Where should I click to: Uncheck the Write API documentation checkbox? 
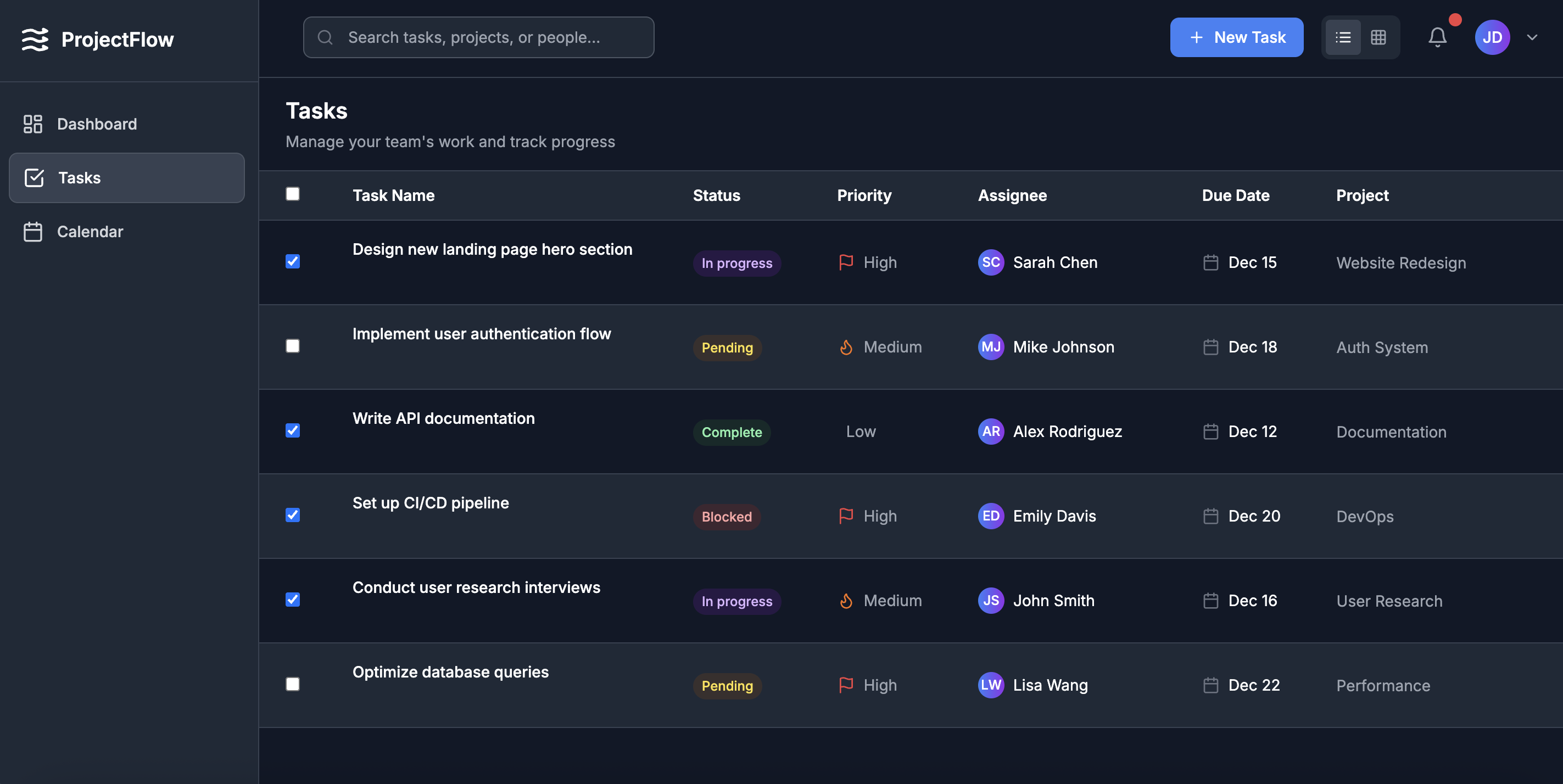(x=293, y=430)
